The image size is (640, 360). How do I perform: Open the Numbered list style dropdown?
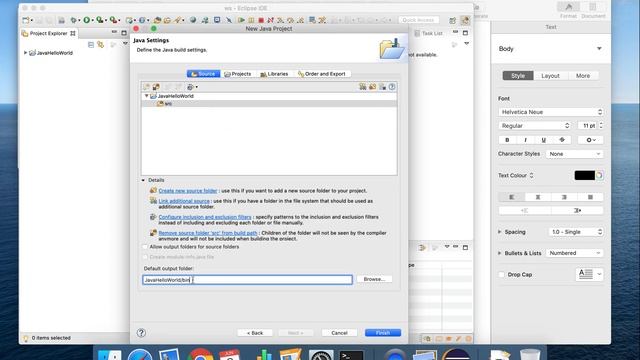click(574, 253)
